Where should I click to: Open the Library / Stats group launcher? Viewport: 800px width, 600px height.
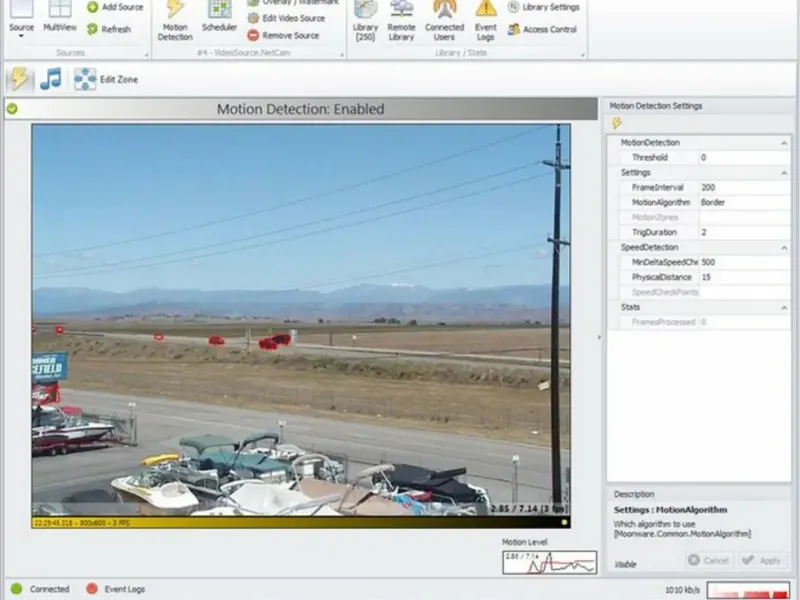tap(583, 55)
